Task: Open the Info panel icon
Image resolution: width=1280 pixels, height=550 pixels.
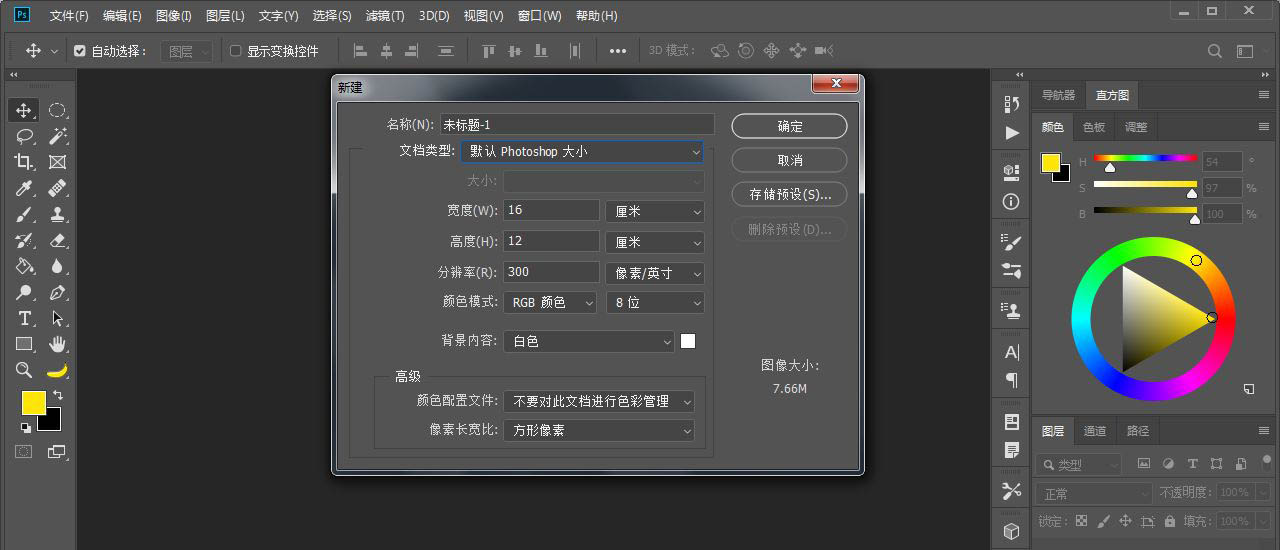Action: tap(1011, 201)
